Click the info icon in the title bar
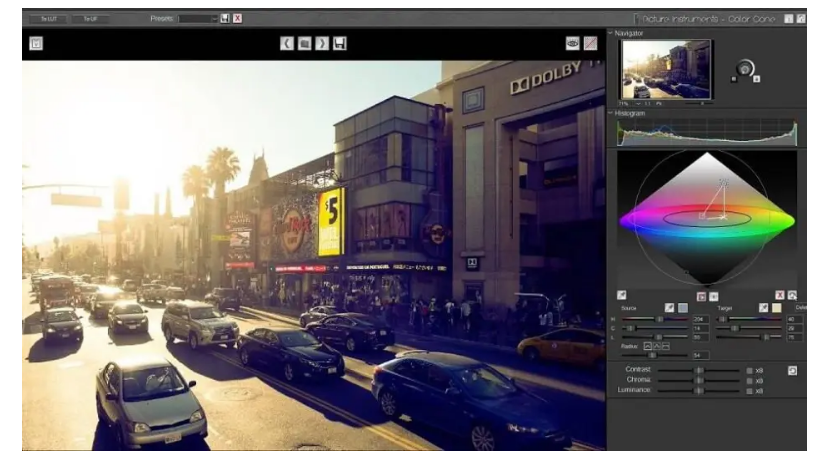Image resolution: width=826 pixels, height=463 pixels. 789,18
